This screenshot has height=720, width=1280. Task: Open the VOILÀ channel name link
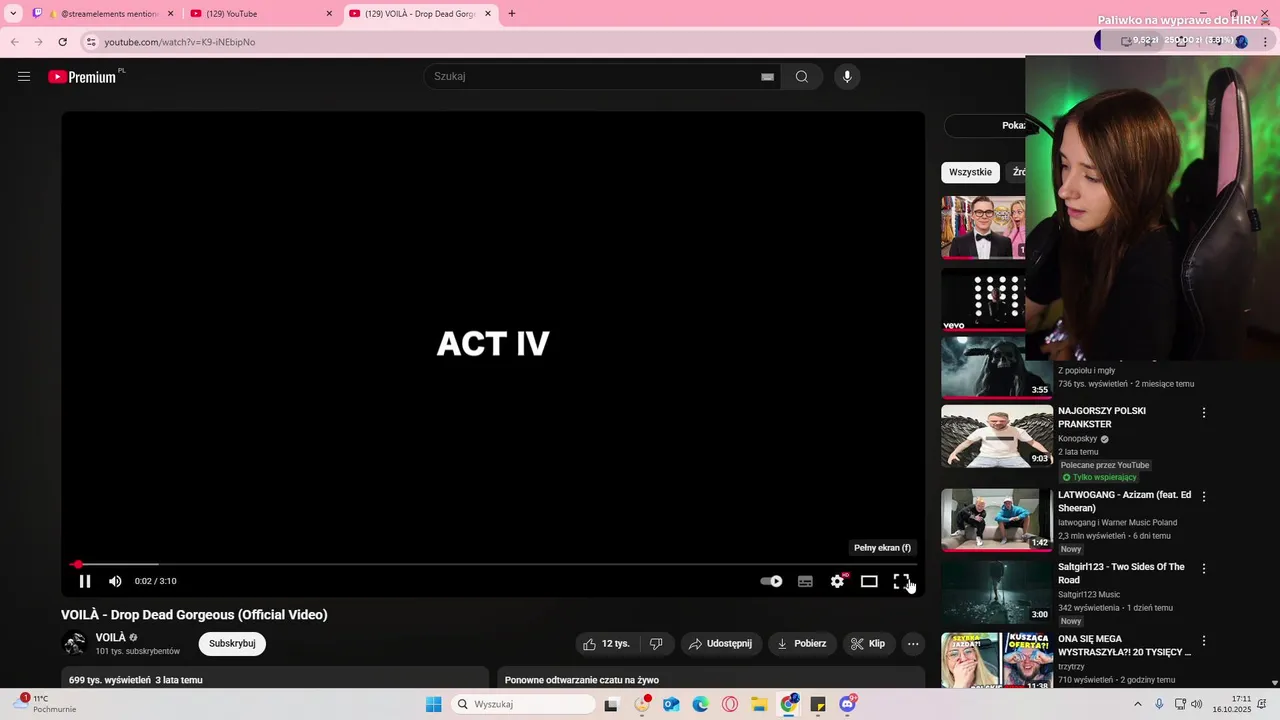(x=111, y=637)
